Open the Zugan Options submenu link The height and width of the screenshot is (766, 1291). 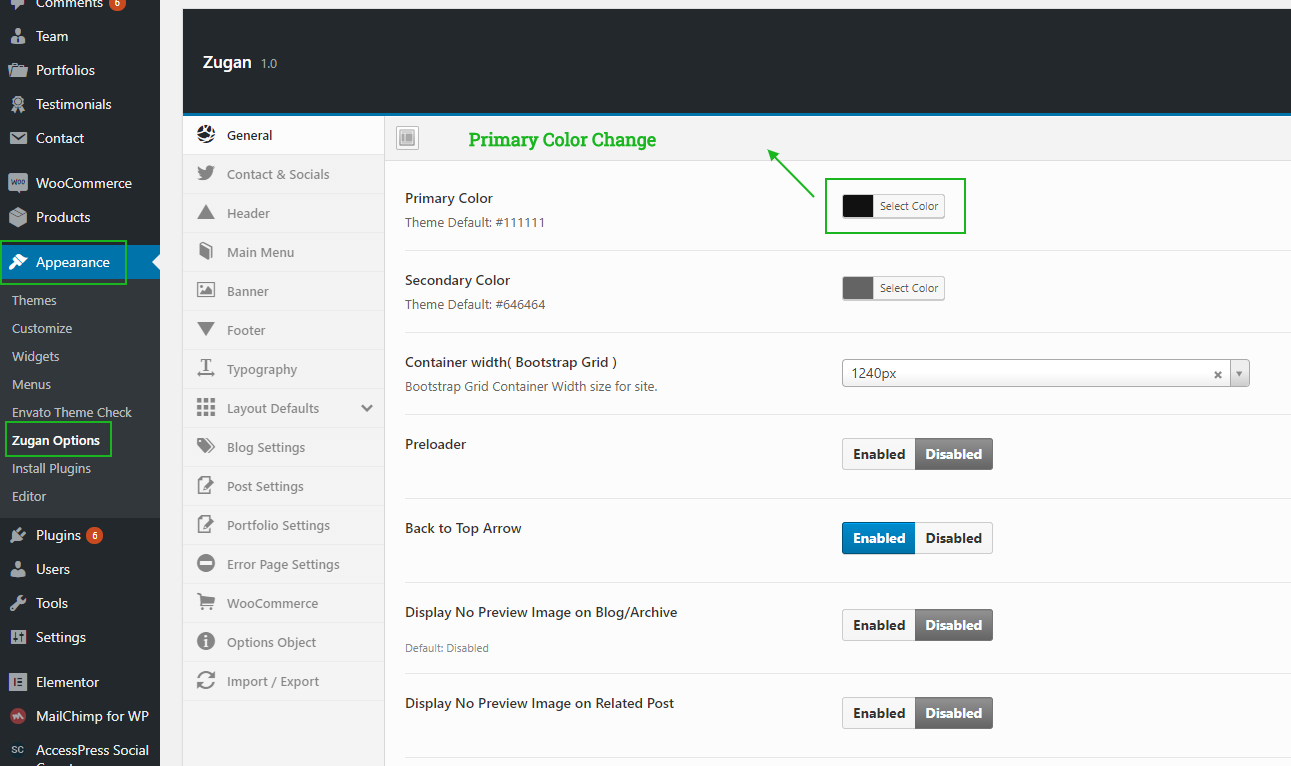pos(56,440)
